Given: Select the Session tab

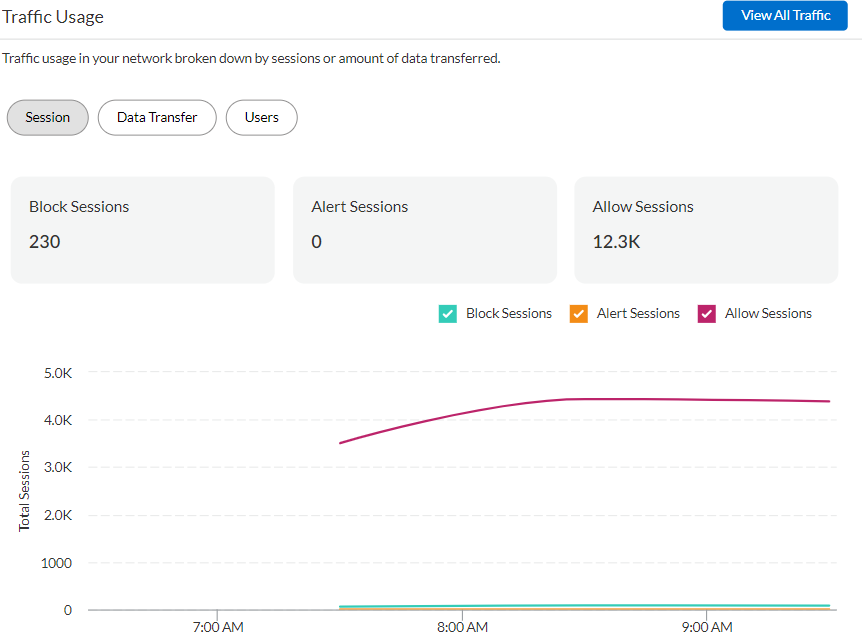Looking at the screenshot, I should [48, 118].
